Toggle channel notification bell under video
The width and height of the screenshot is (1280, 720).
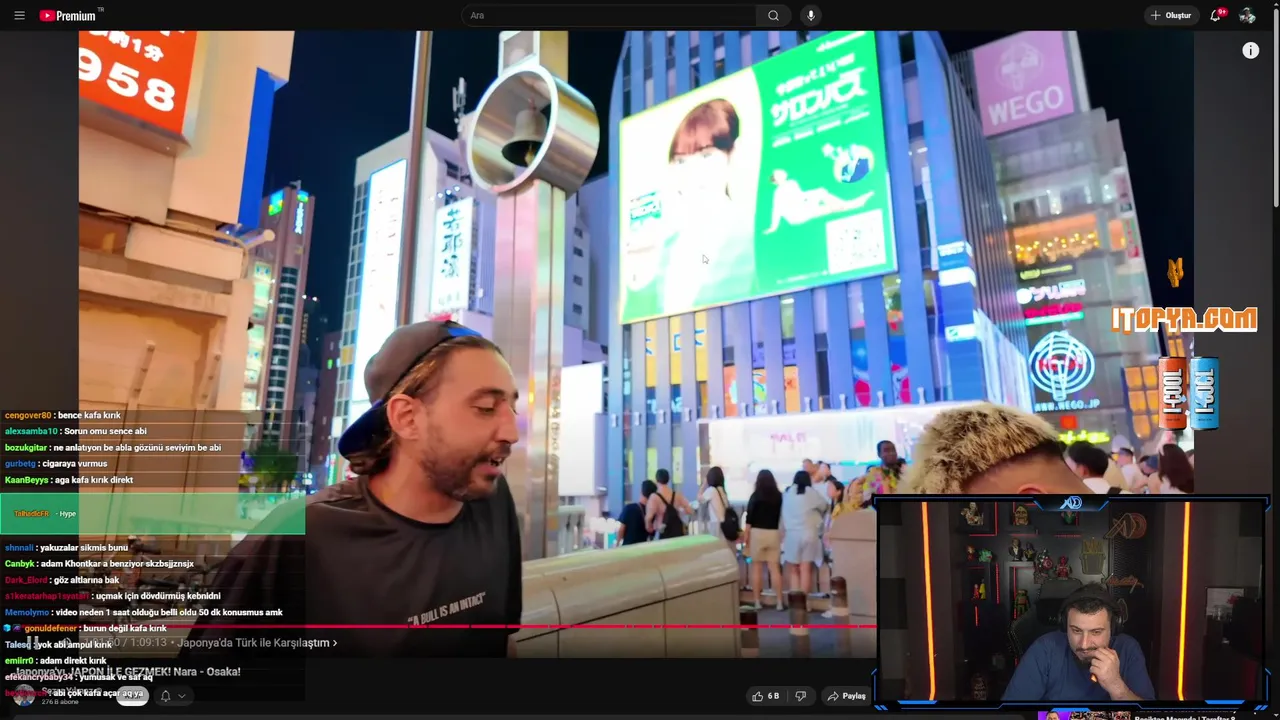(x=165, y=696)
